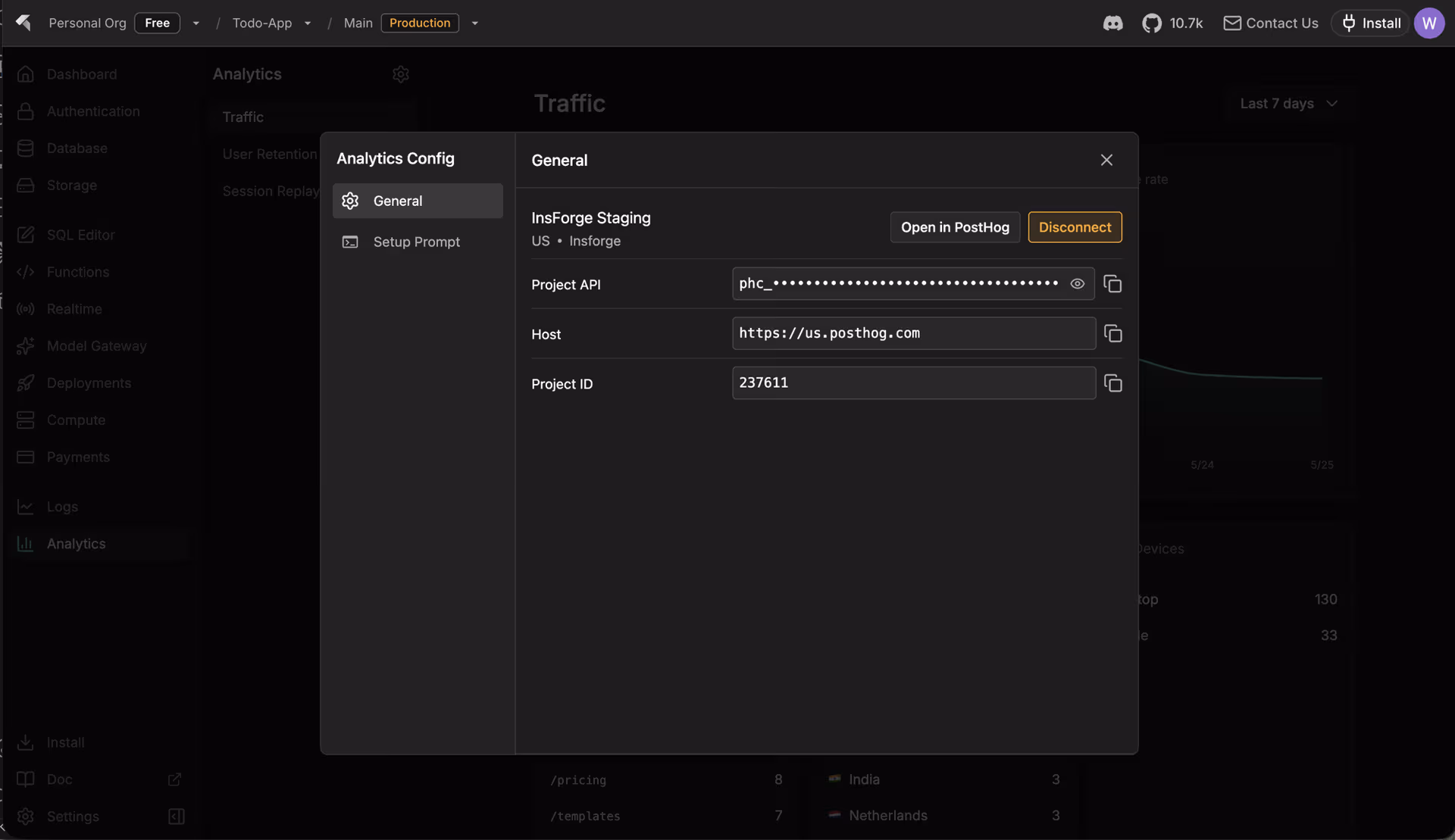Image resolution: width=1455 pixels, height=840 pixels.
Task: Click the InsForge logo in the top bar
Action: click(23, 23)
